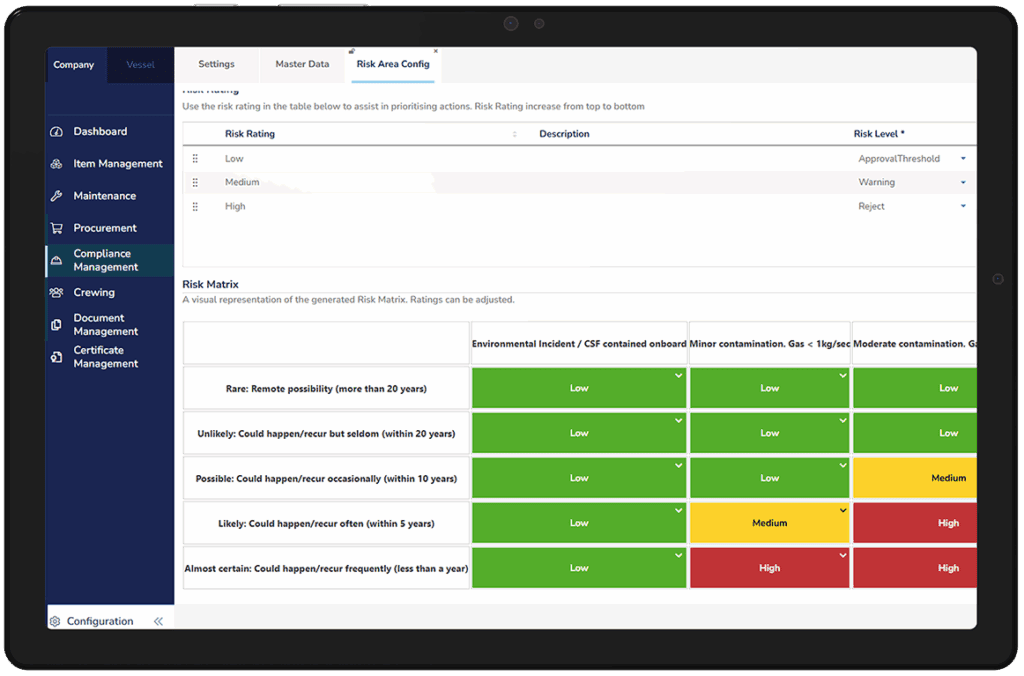Switch to the Master Data tab
1024x676 pixels.
302,64
